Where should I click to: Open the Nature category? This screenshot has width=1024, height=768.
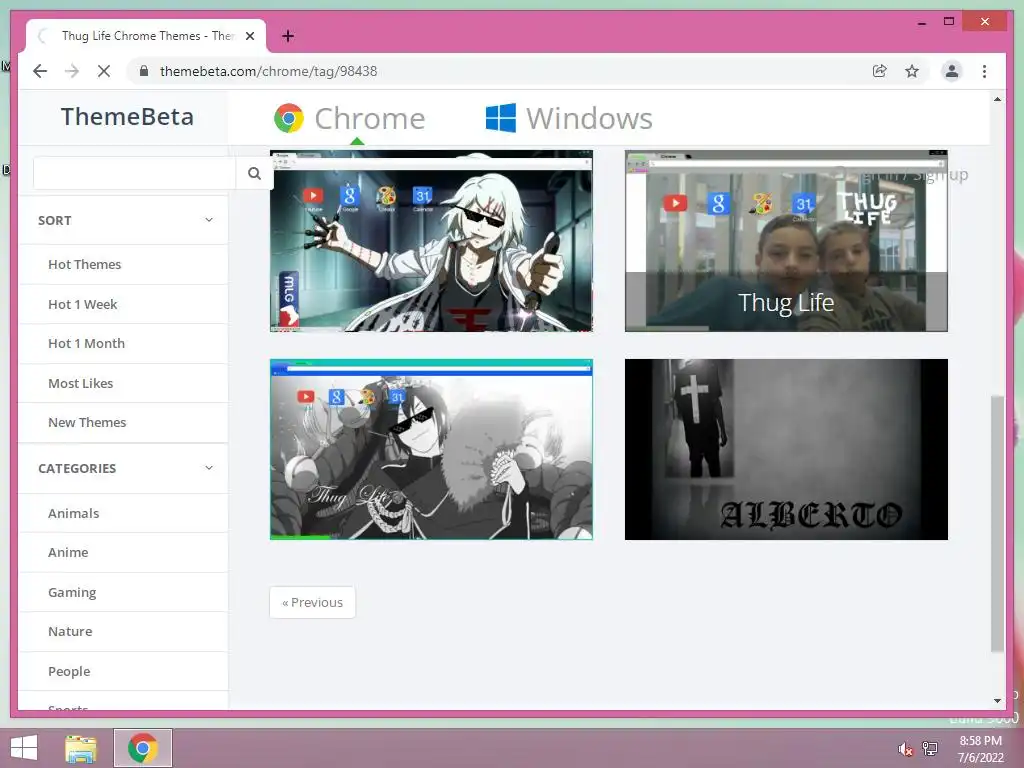[70, 632]
